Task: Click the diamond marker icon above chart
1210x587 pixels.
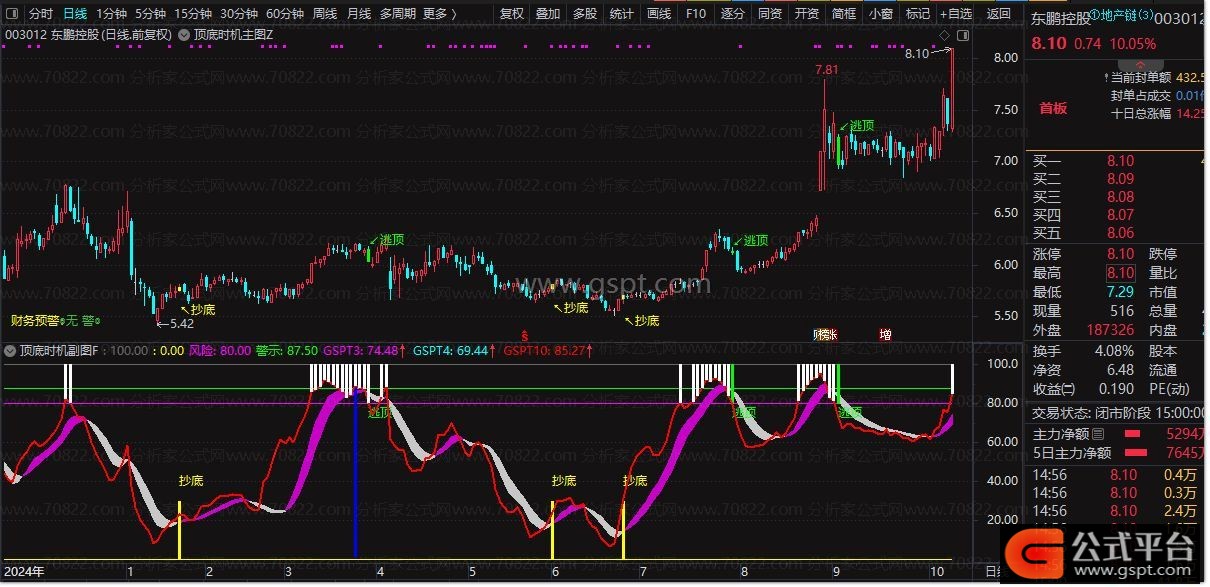Action: (x=944, y=34)
